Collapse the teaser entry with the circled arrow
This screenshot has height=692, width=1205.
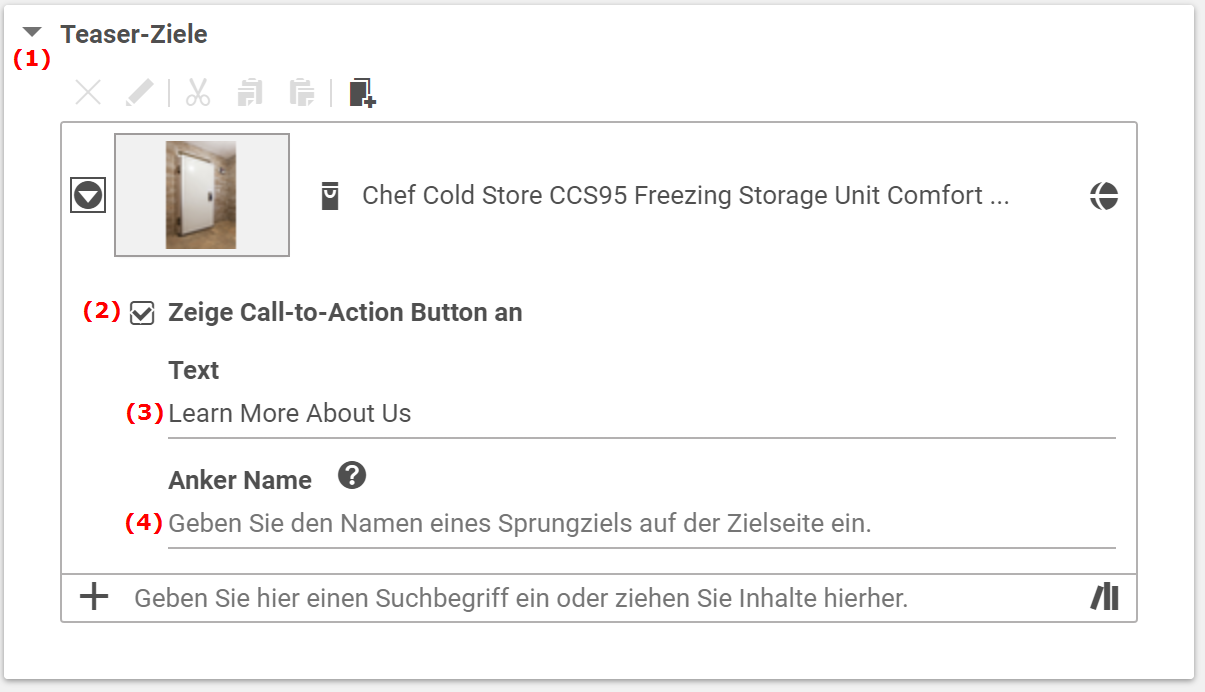click(x=87, y=195)
